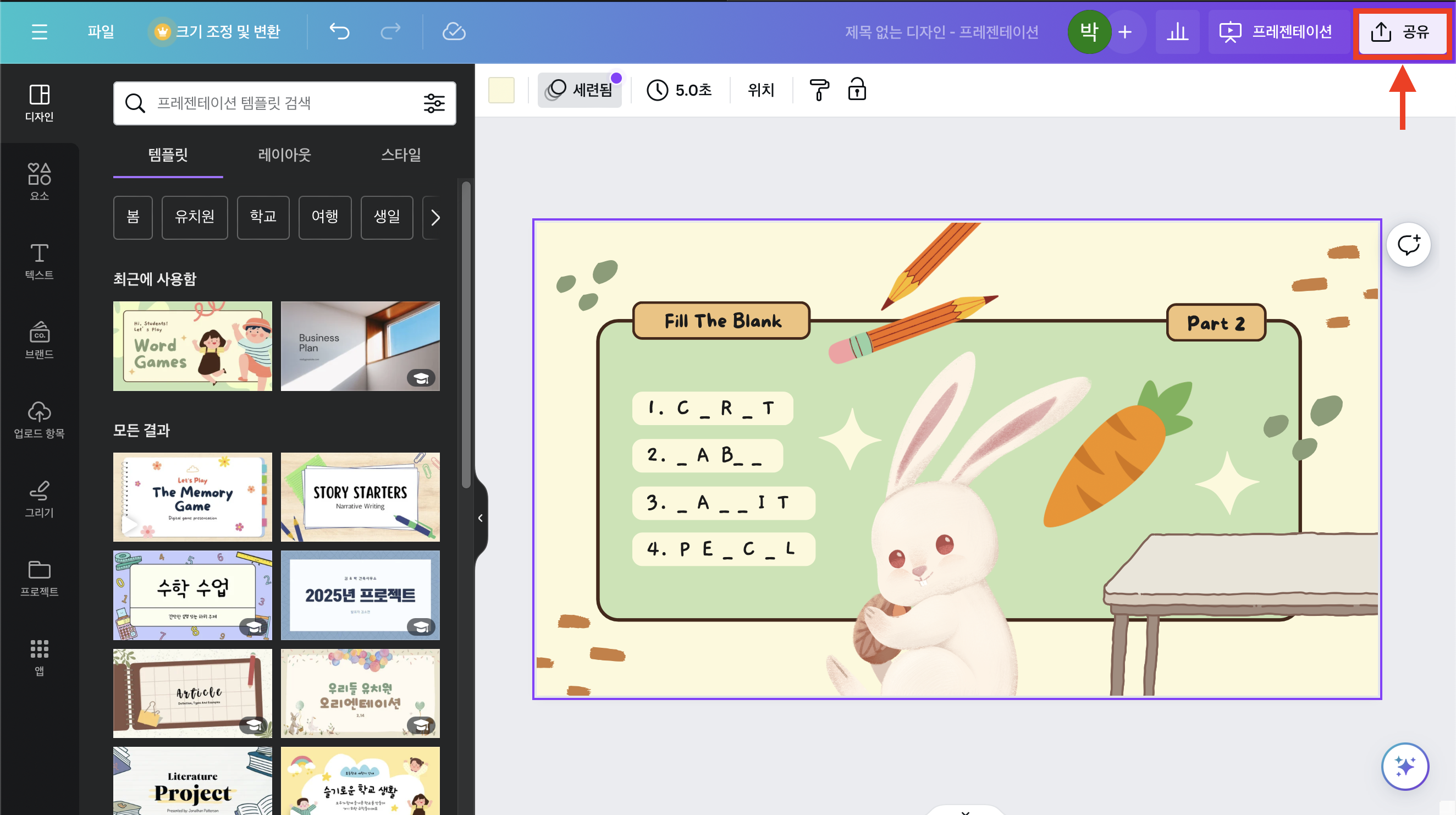Viewport: 1456px width, 815px height.
Task: Open the background color swatch
Action: pos(501,90)
